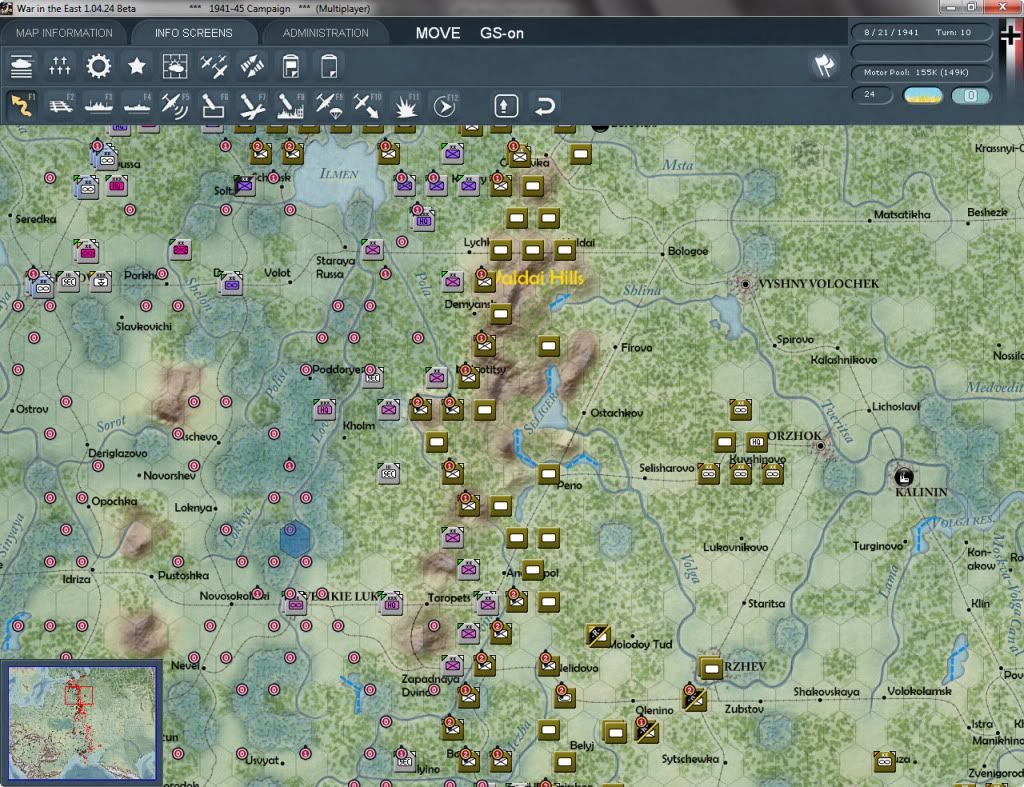Click the Ostachkov town label

(x=616, y=413)
